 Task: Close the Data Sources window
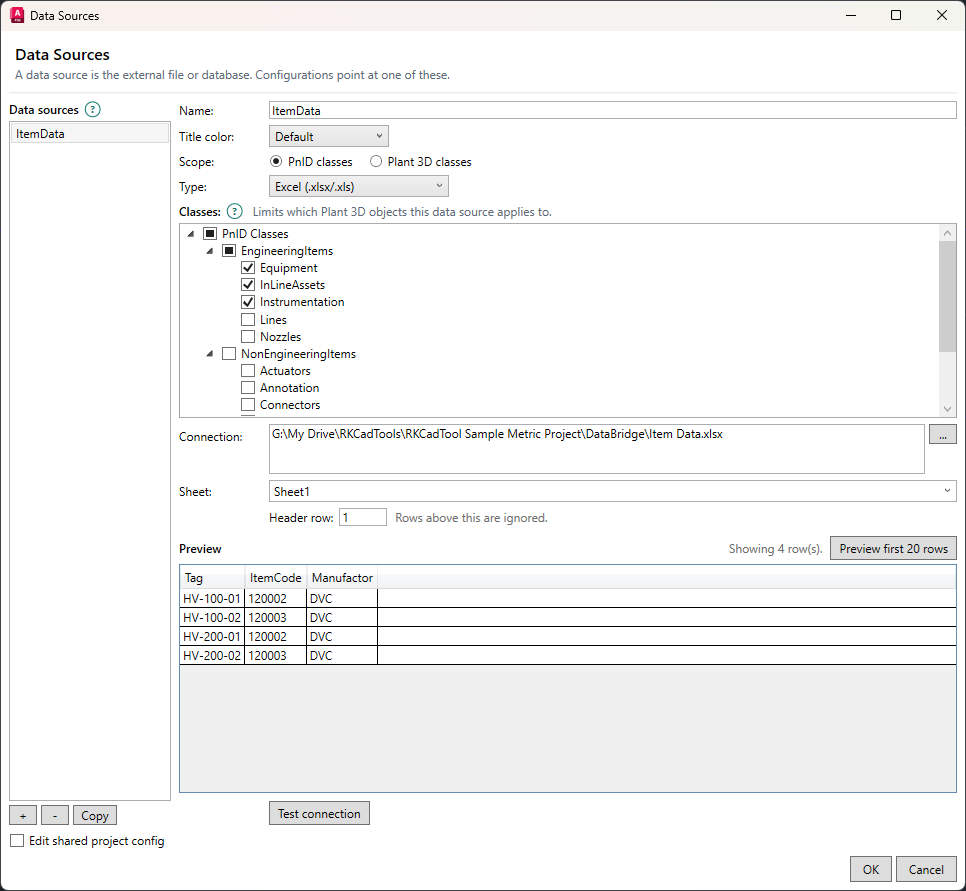click(942, 15)
